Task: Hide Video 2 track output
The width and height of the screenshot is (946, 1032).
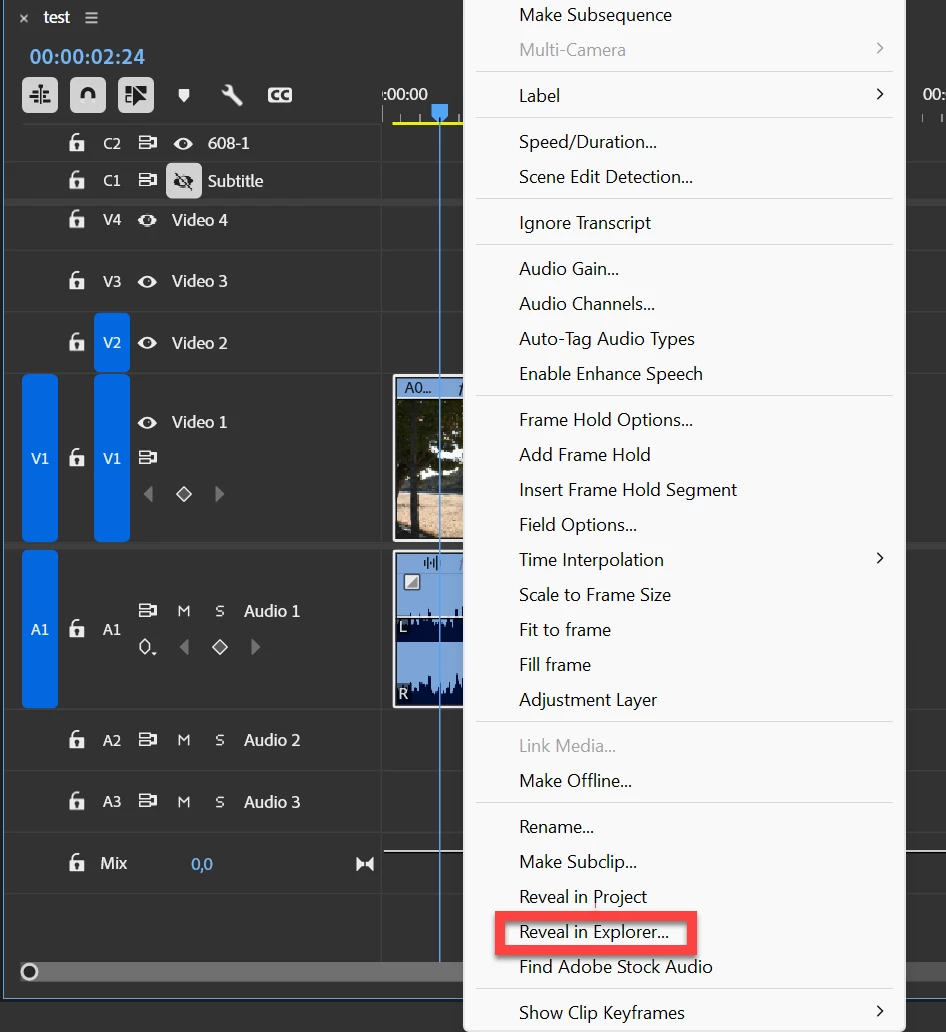Action: pos(147,343)
